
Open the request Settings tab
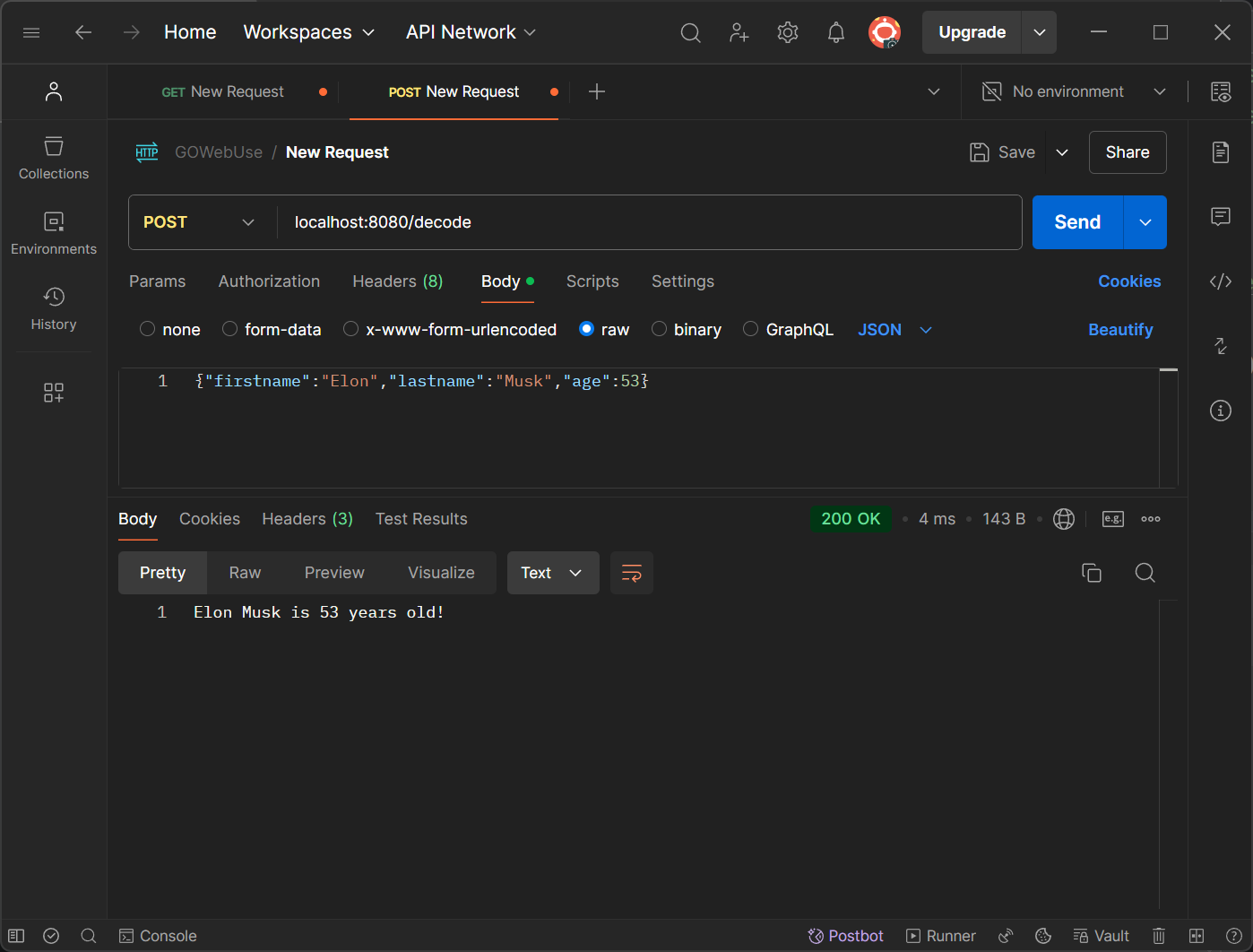coord(683,281)
